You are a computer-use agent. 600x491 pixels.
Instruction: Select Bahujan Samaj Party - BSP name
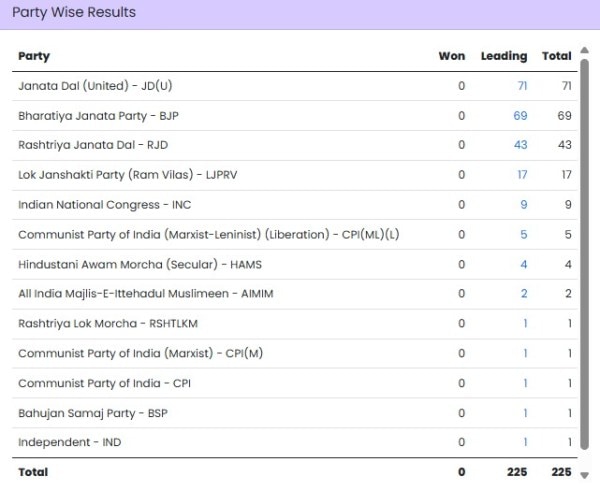(93, 413)
